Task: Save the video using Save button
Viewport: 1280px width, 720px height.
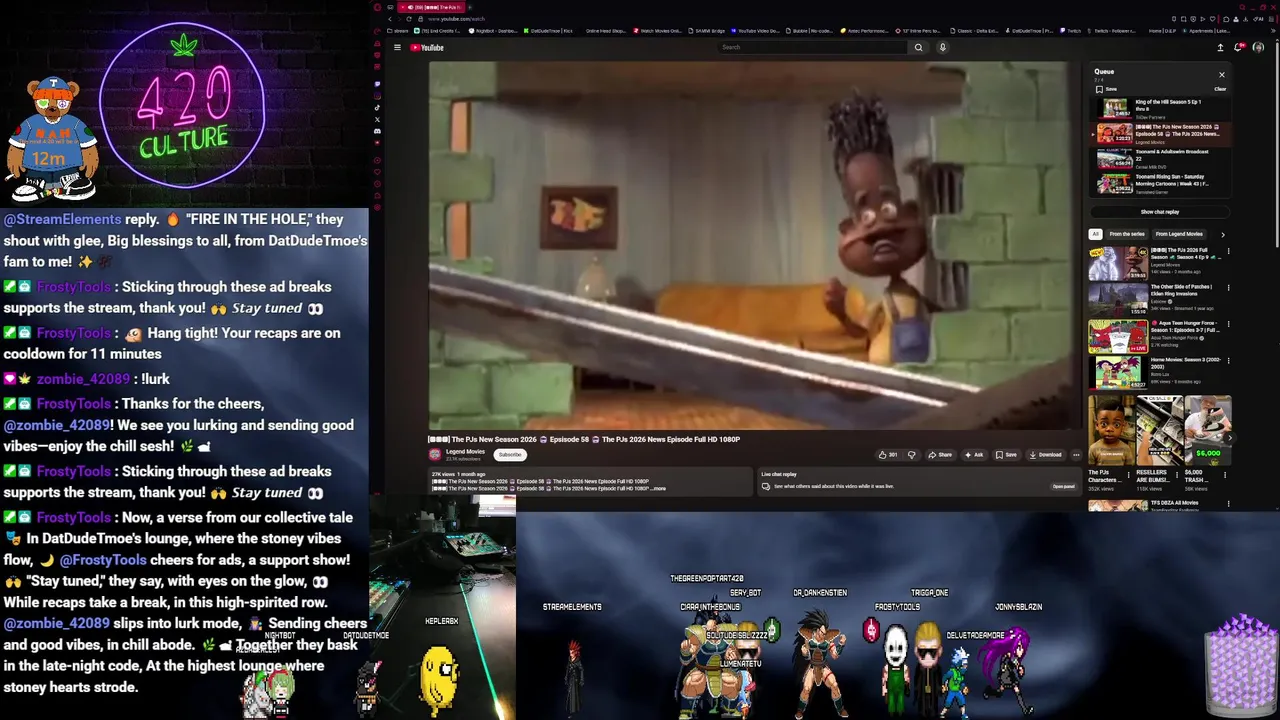Action: tap(1006, 455)
